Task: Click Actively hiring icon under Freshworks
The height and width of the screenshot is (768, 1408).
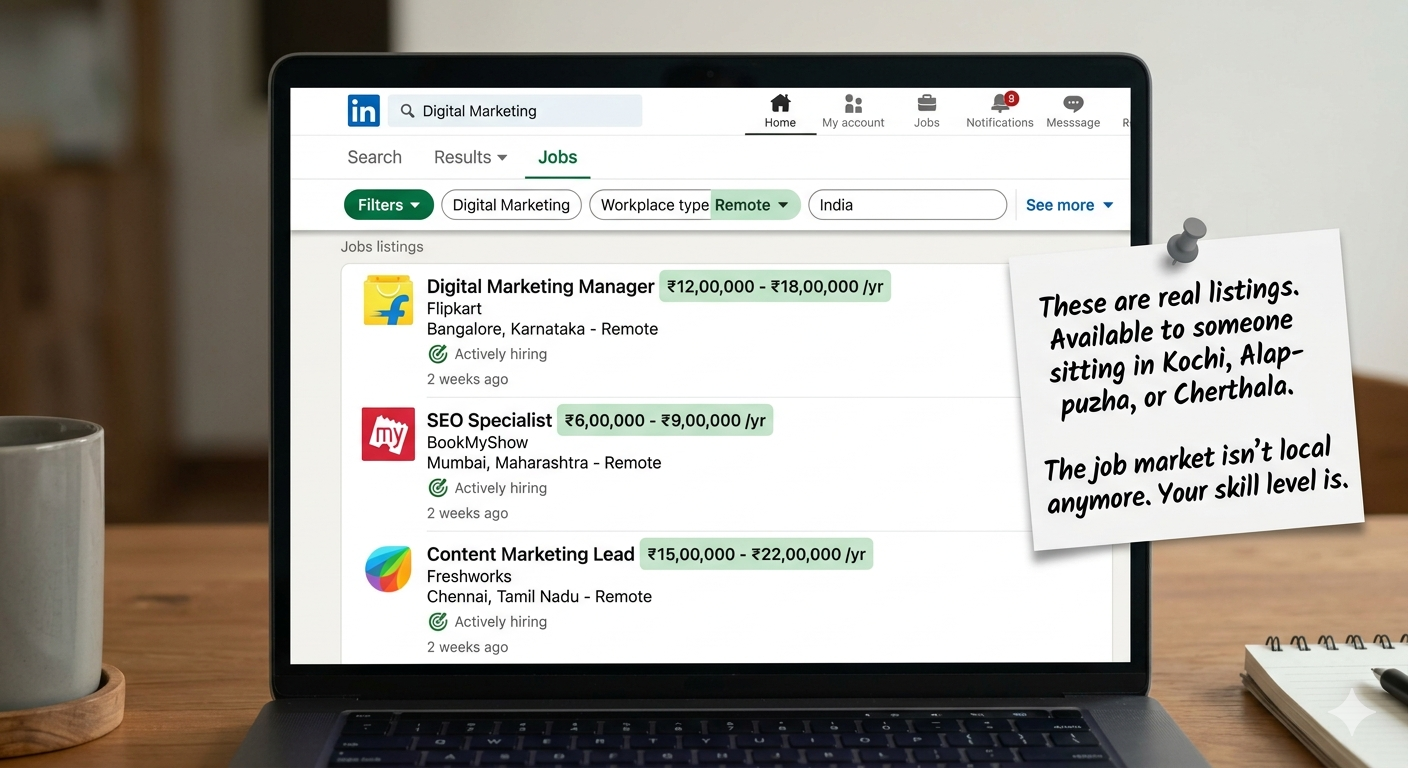Action: click(x=438, y=622)
